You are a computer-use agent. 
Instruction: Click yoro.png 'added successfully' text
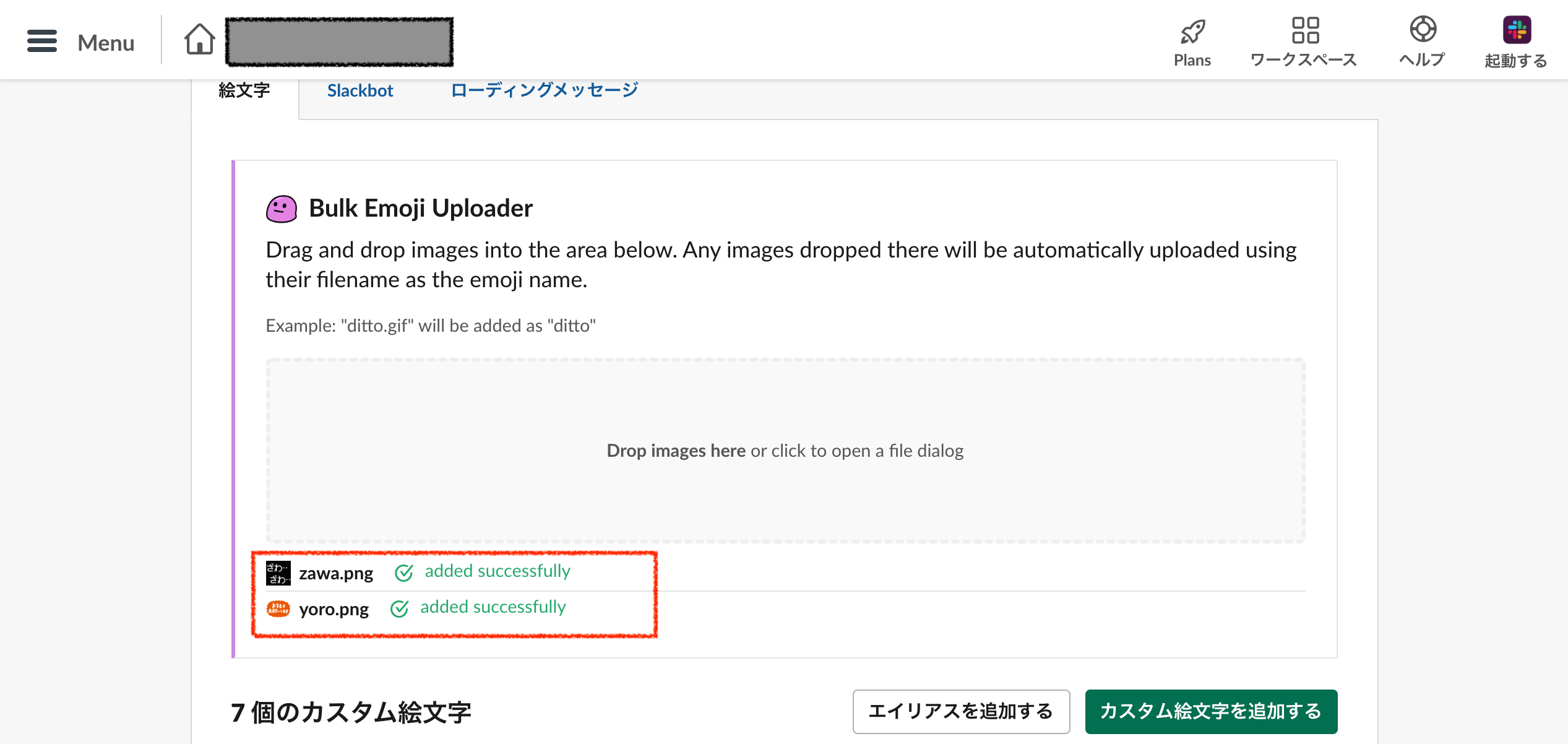(493, 607)
